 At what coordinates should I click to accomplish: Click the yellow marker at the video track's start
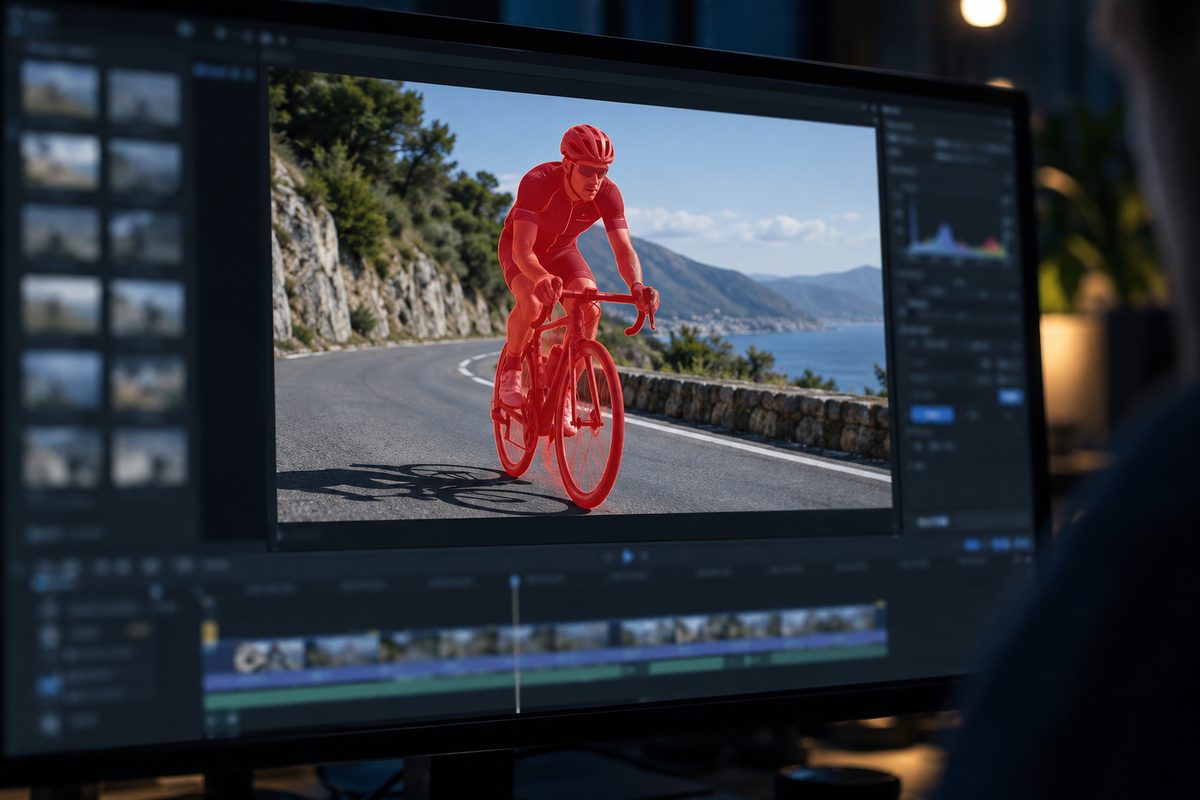209,632
